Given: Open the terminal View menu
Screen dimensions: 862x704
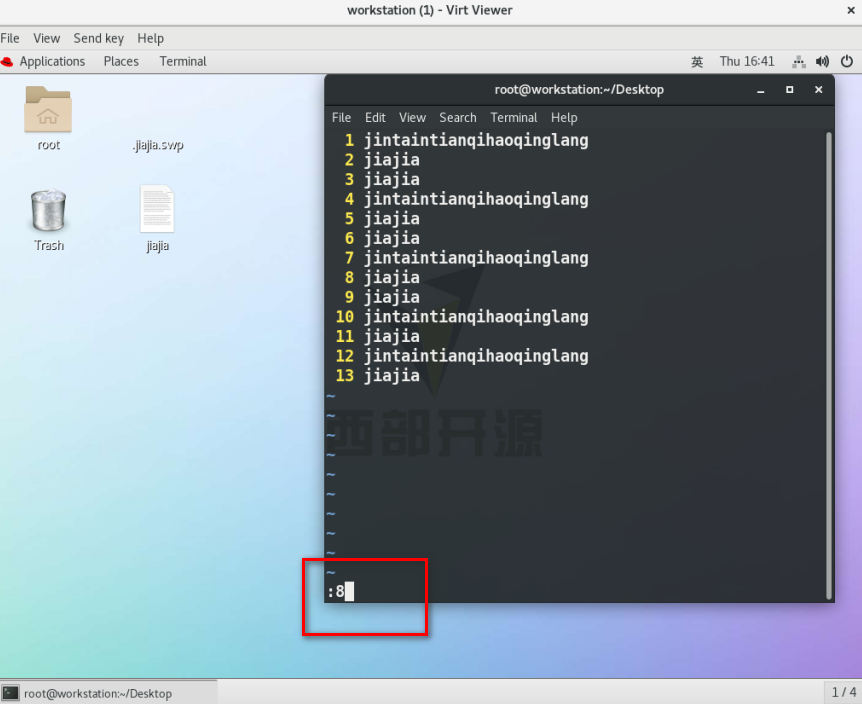Looking at the screenshot, I should (412, 118).
